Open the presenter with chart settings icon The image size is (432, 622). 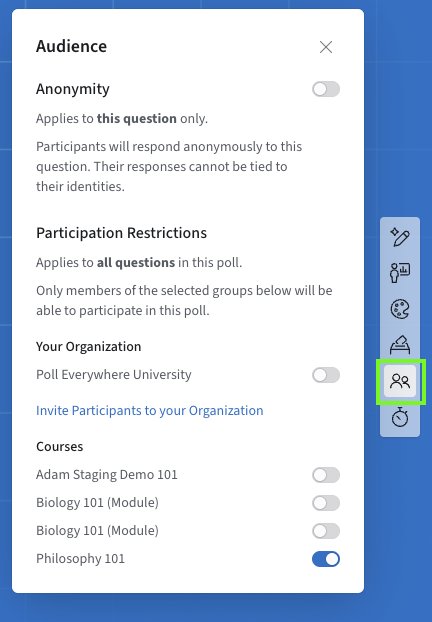[400, 273]
